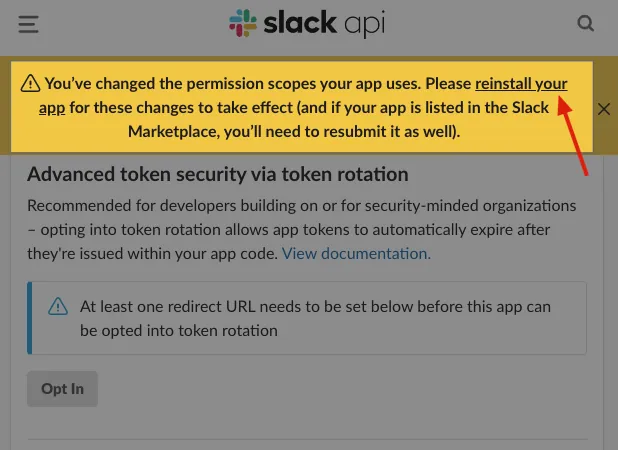Open the hamburger navigation menu

pos(28,24)
